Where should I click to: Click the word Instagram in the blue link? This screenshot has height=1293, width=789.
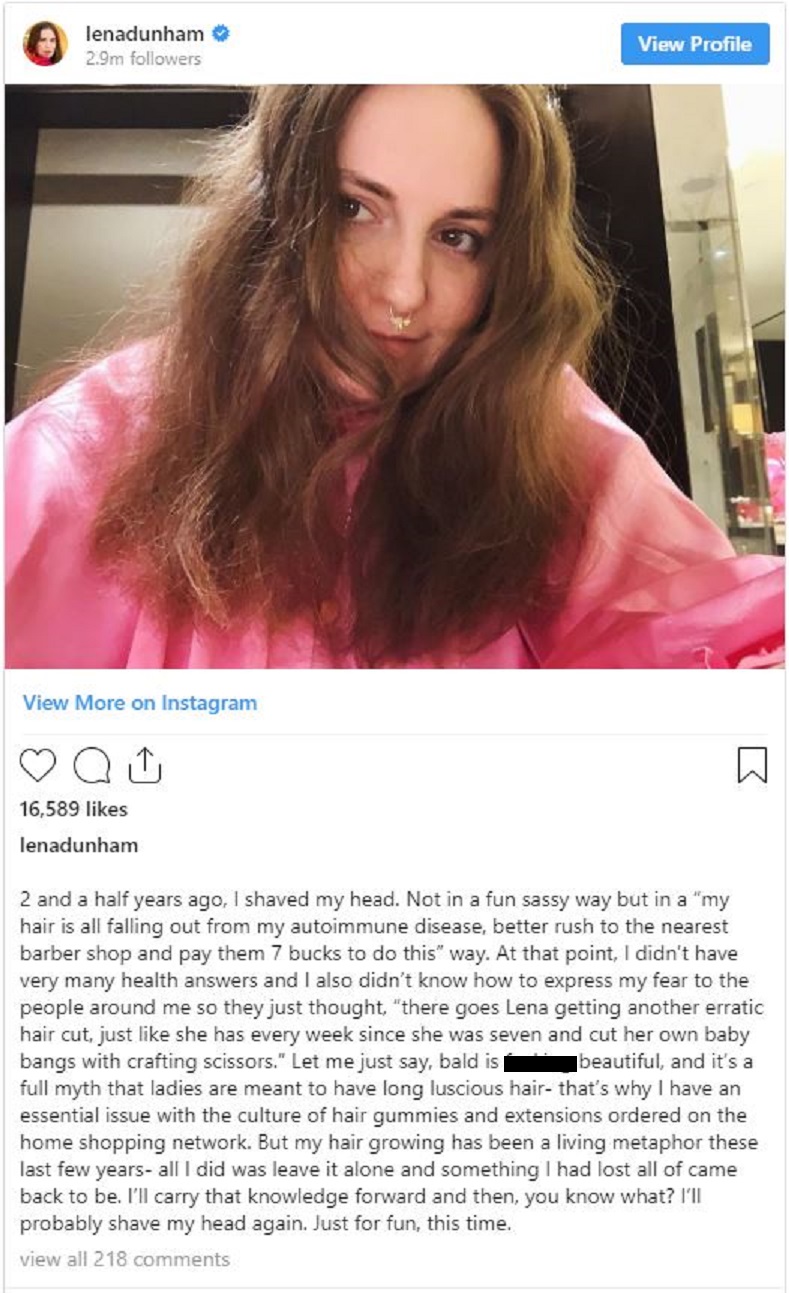[x=209, y=703]
